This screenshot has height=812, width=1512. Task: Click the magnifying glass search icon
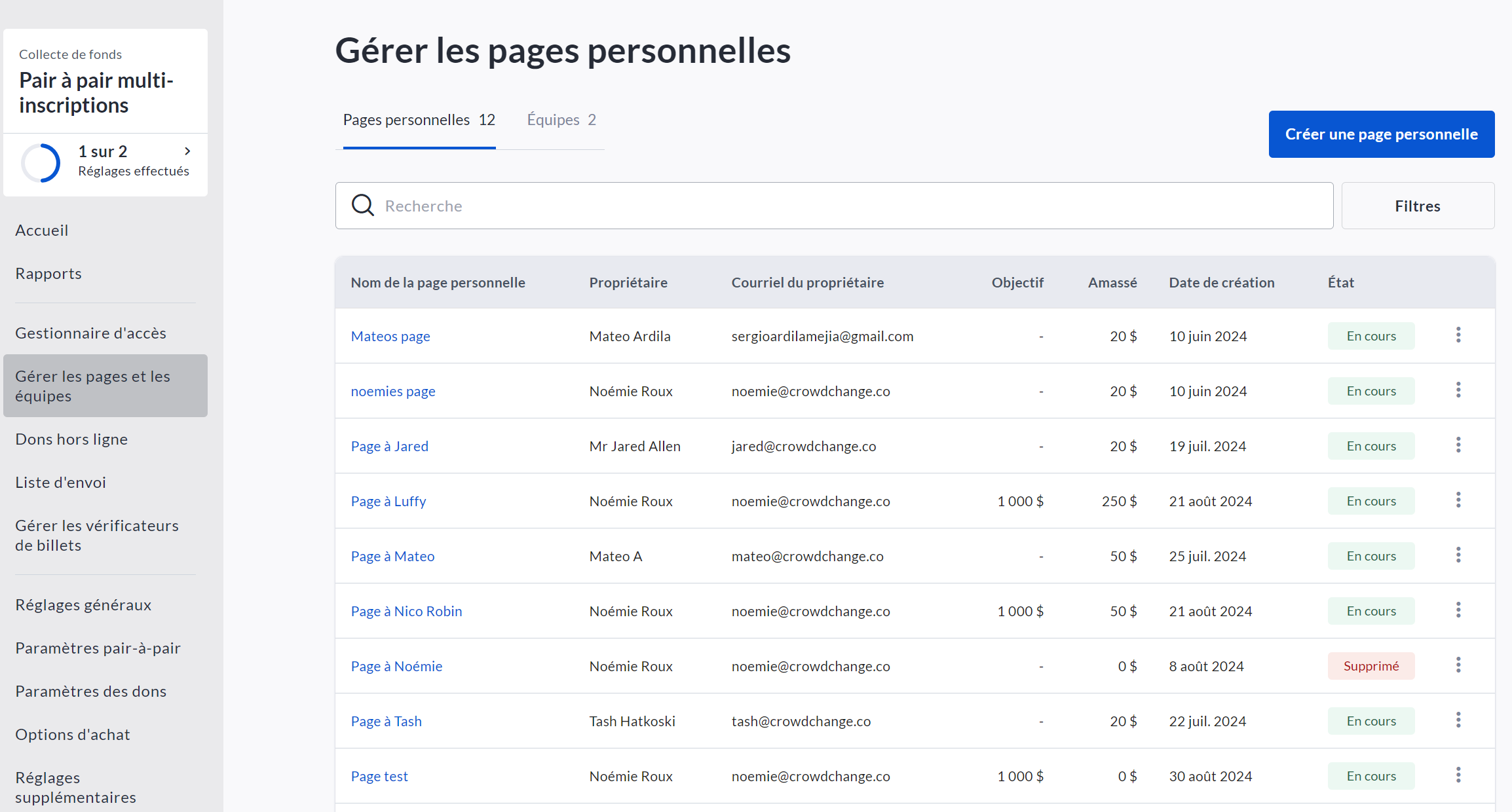(x=363, y=206)
